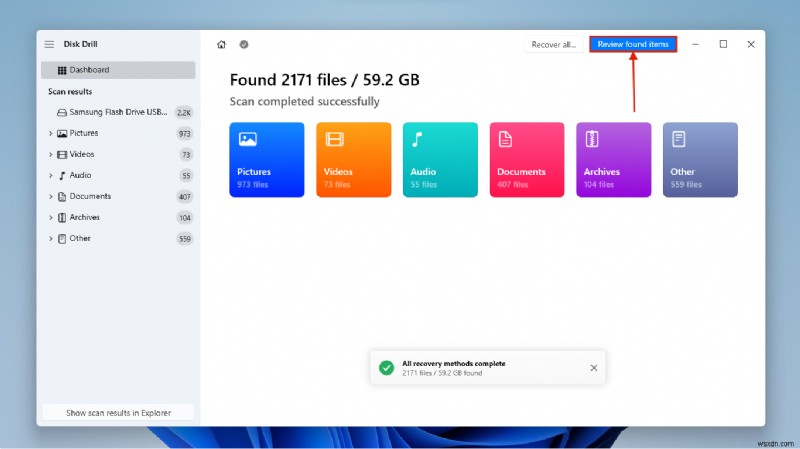Click Show scan results in Explorer
The height and width of the screenshot is (449, 800).
[118, 413]
